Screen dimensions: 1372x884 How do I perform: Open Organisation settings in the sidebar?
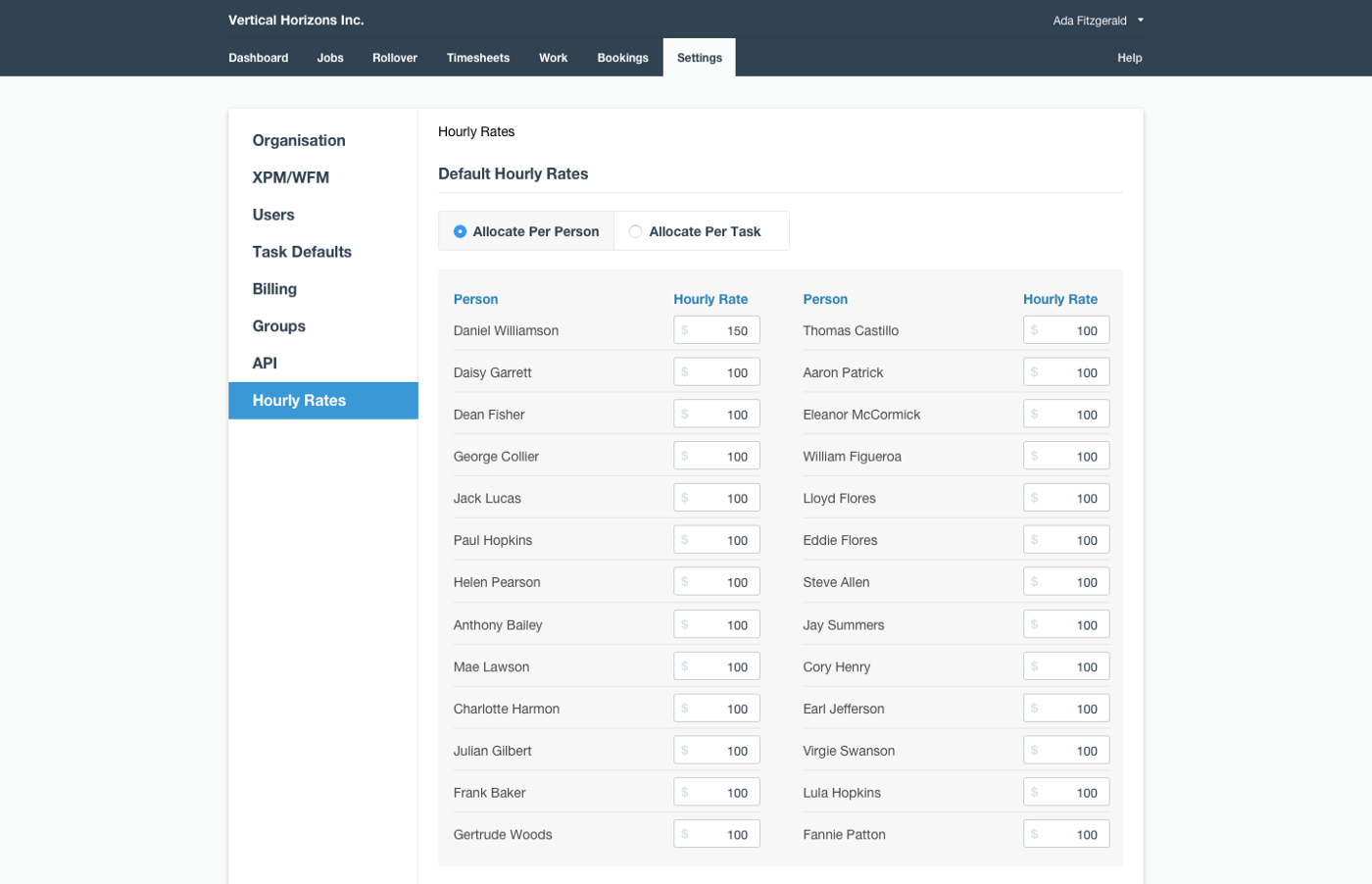[x=299, y=141]
